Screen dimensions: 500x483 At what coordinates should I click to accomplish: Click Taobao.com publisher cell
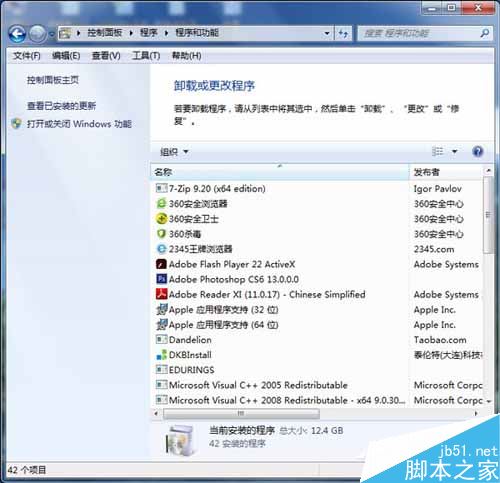tap(440, 340)
